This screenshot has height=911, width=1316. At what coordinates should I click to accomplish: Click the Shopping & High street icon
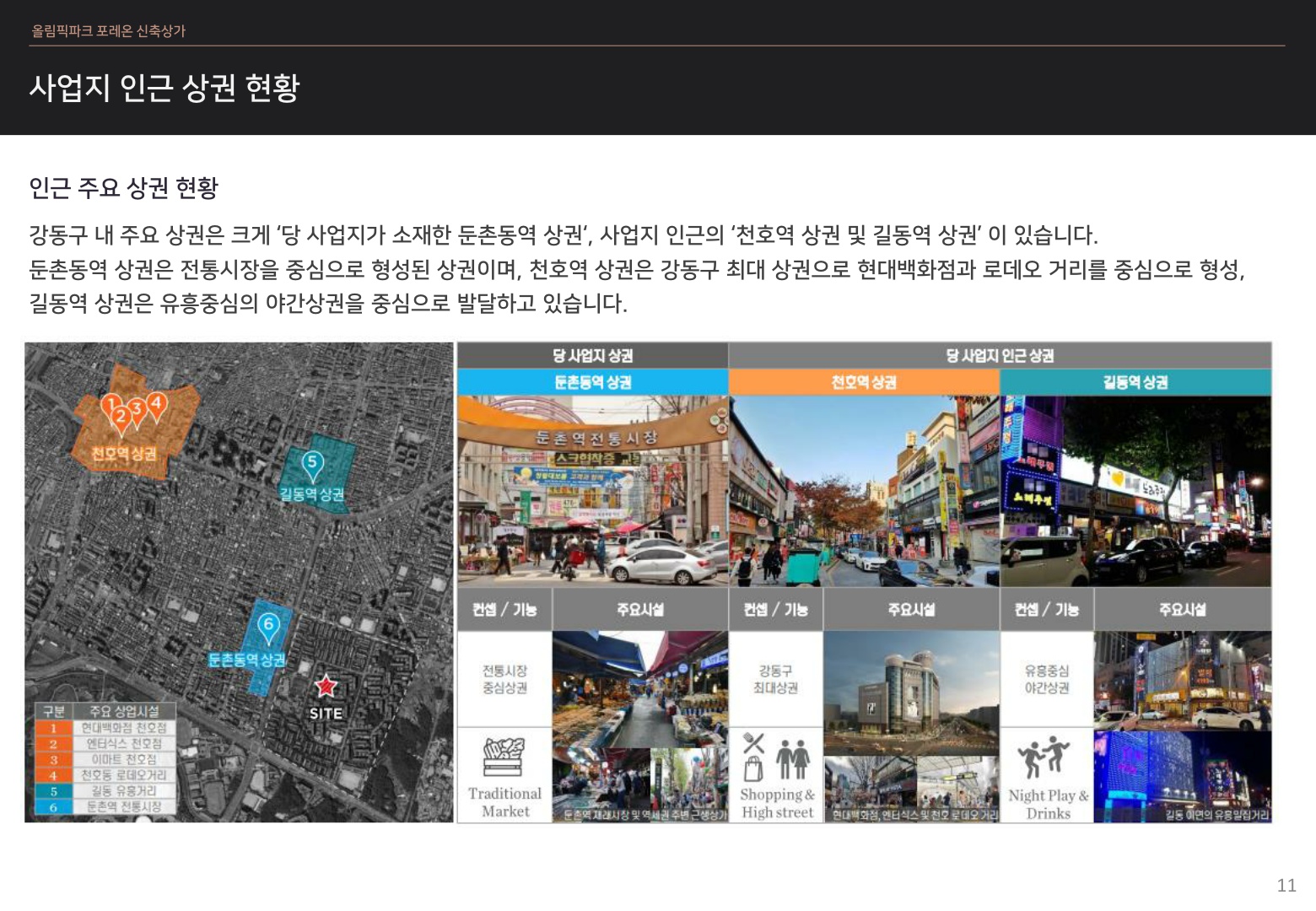776,756
